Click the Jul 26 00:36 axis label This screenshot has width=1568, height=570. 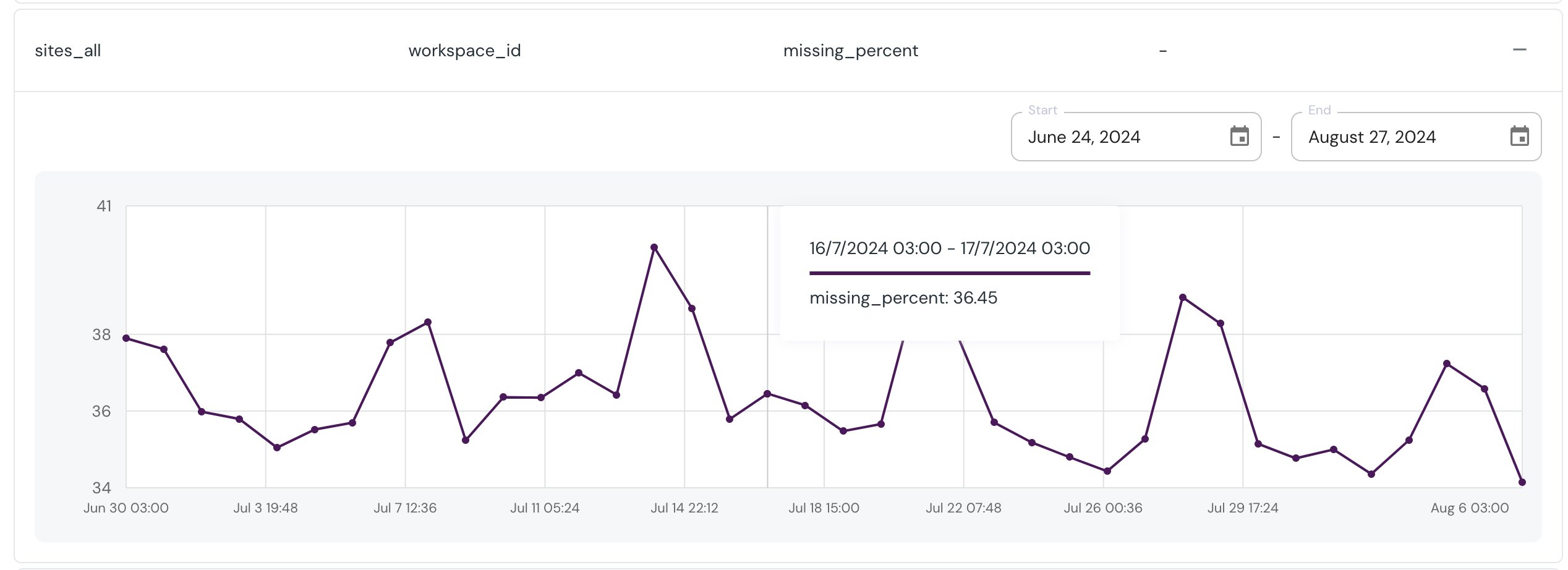tap(1103, 508)
